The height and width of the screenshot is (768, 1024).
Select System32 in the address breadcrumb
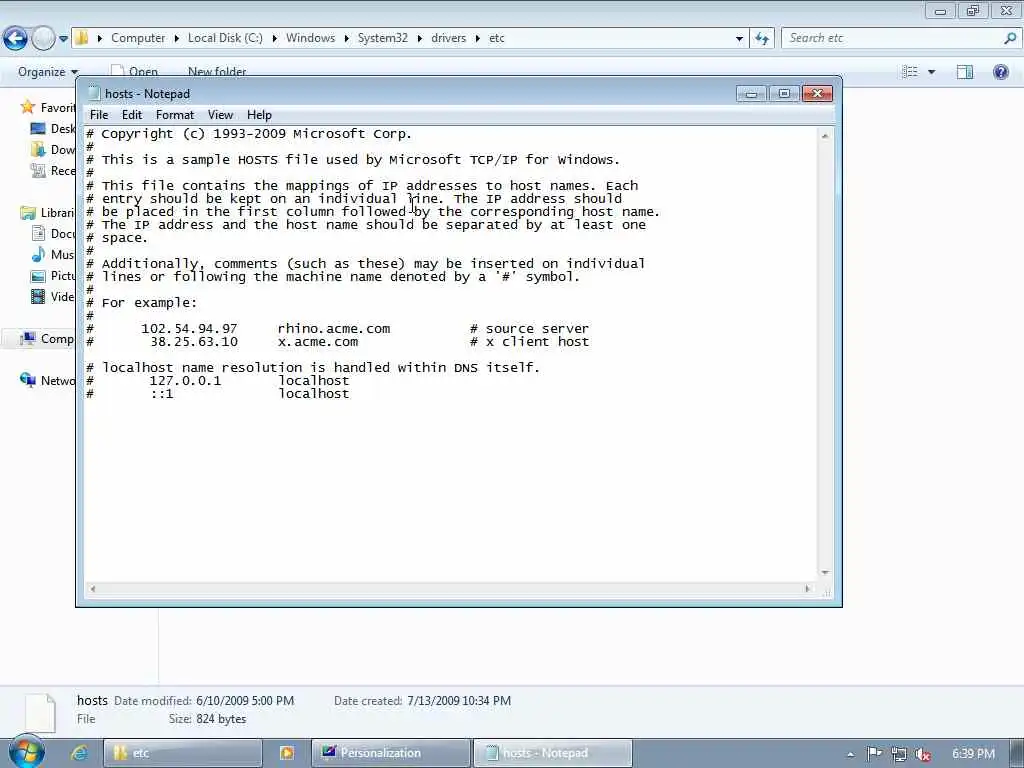click(383, 38)
